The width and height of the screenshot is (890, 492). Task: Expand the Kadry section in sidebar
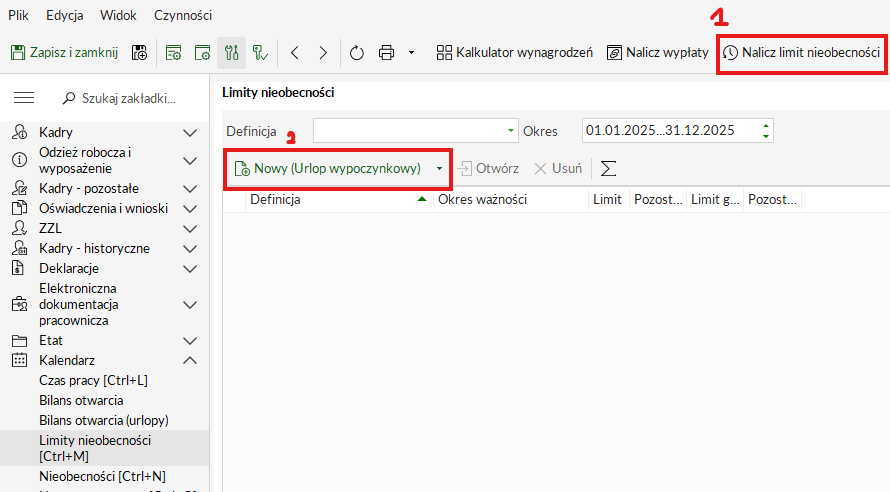click(190, 132)
